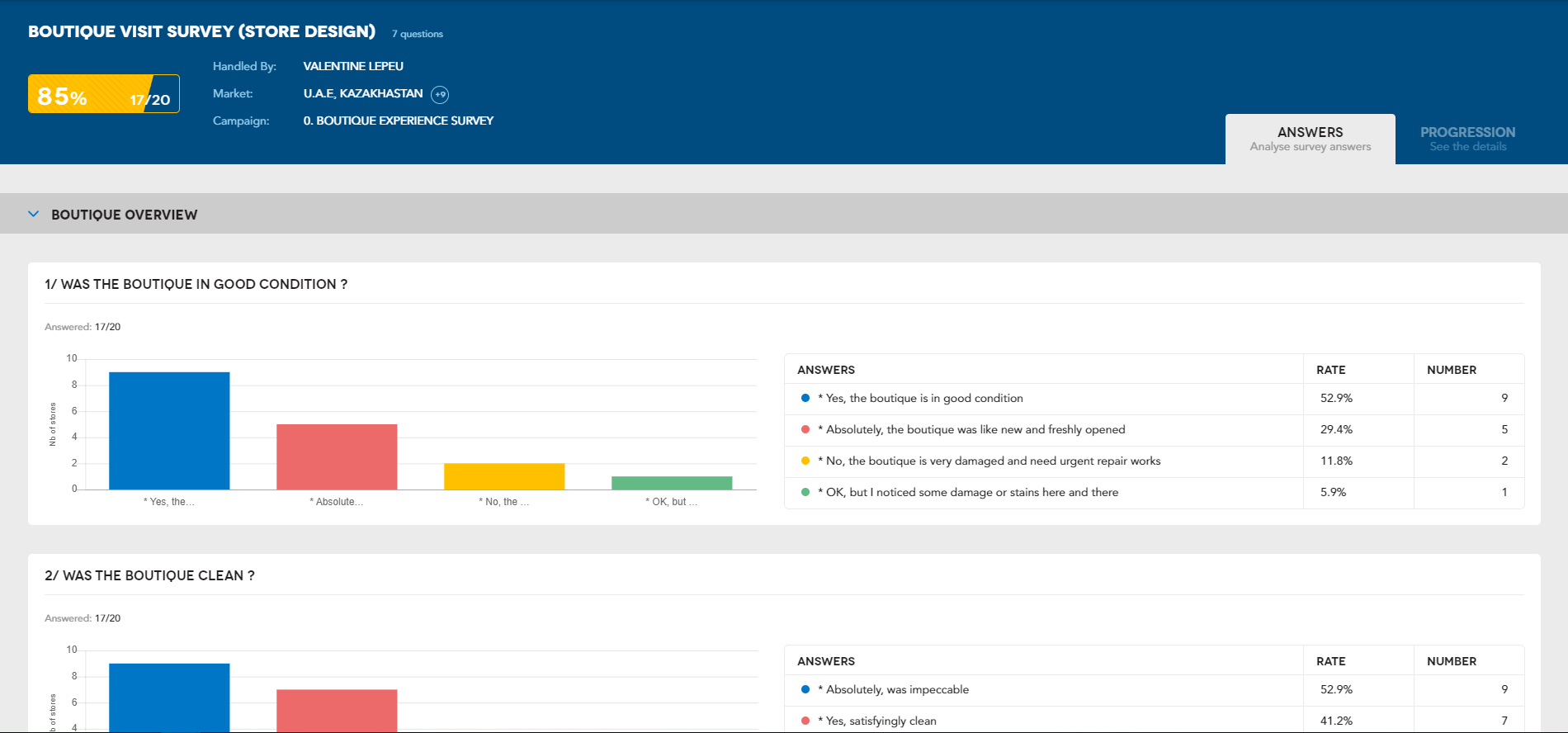Select answer 'Absolutely, was impeccable'
This screenshot has width=1568, height=733.
(x=893, y=689)
